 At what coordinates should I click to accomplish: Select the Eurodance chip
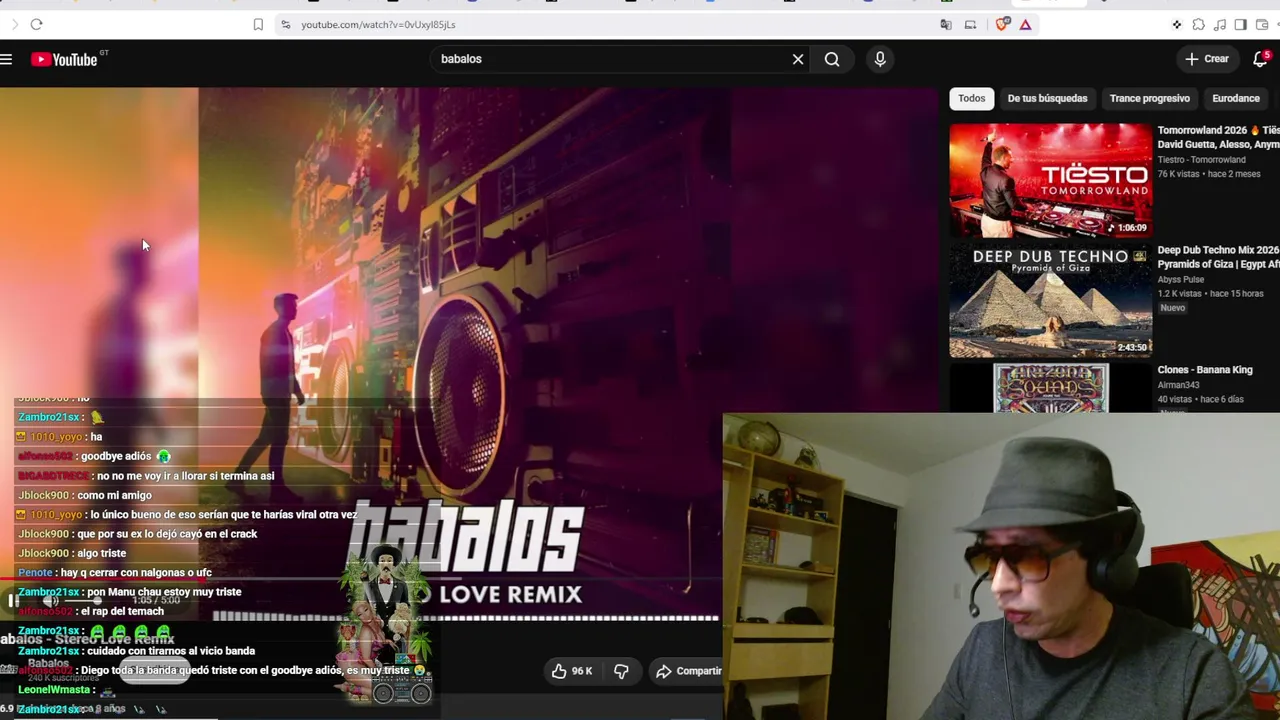(x=1235, y=98)
